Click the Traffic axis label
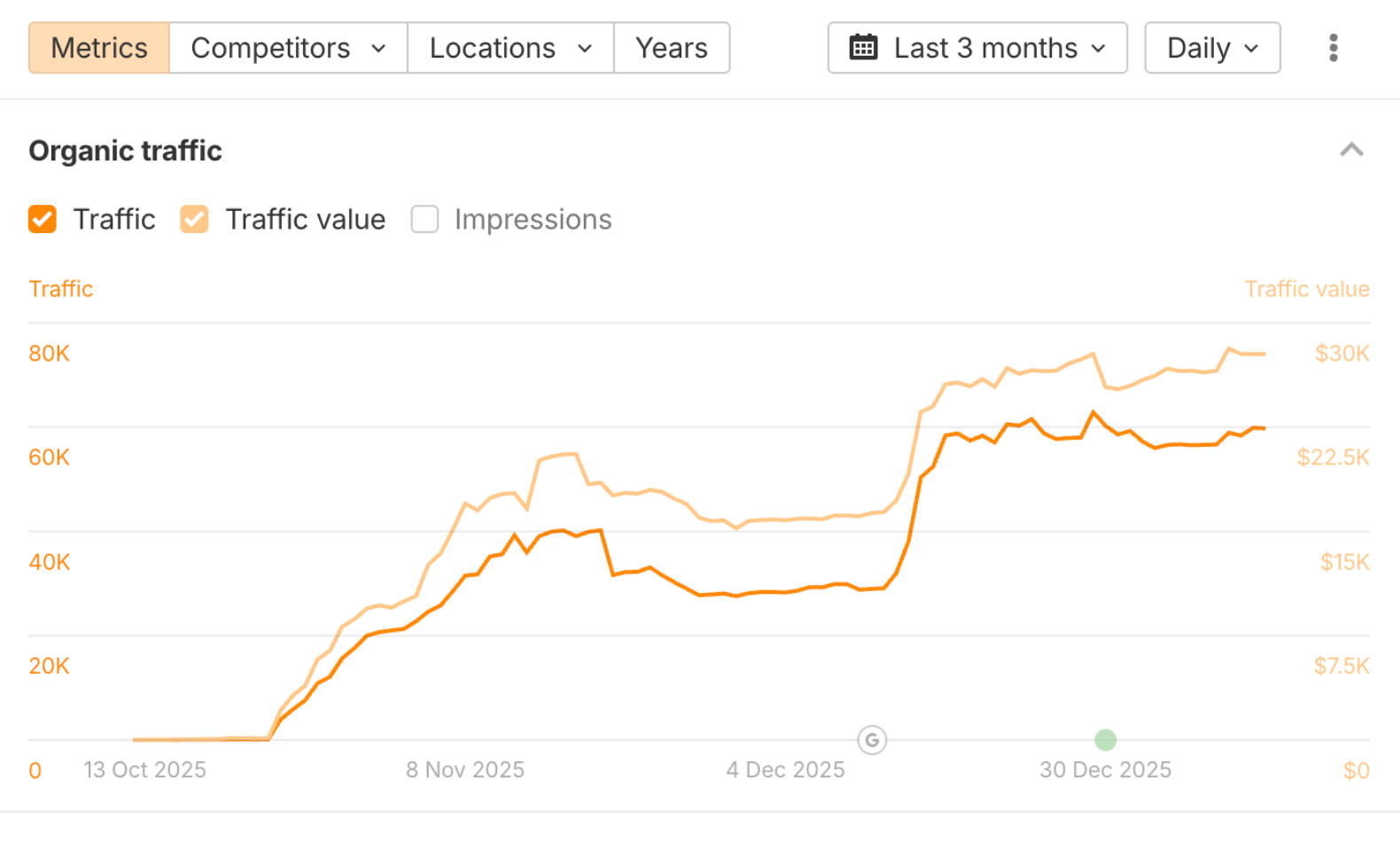 point(60,288)
